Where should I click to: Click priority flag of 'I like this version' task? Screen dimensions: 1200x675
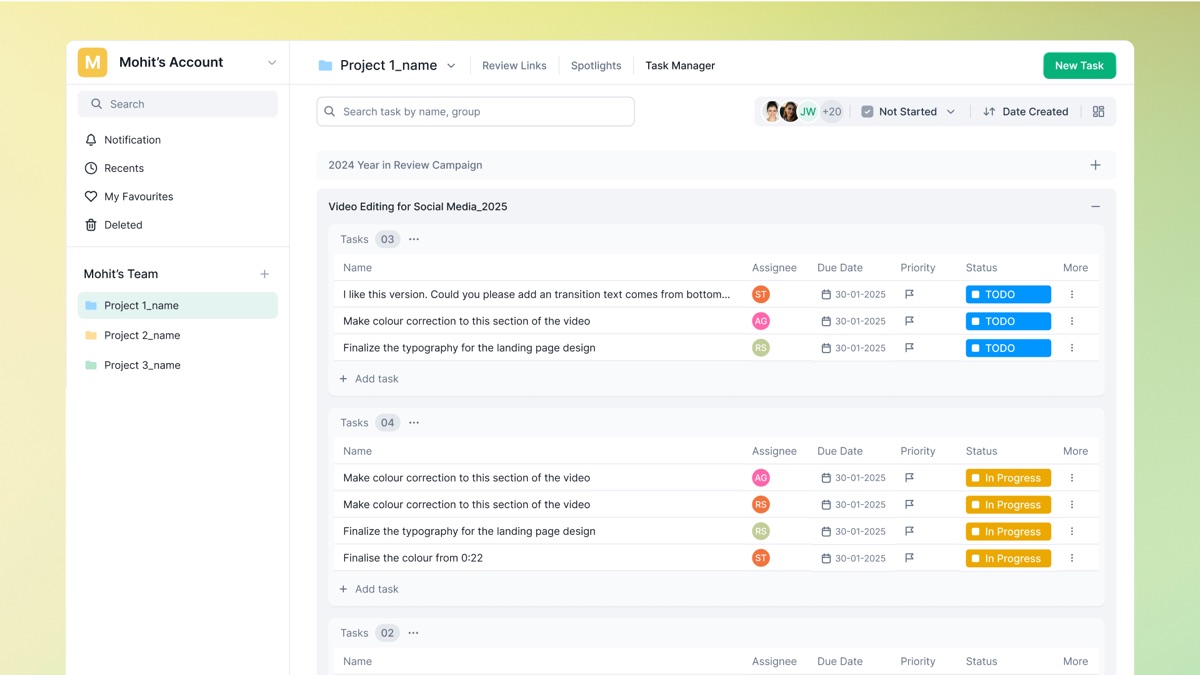(x=909, y=294)
